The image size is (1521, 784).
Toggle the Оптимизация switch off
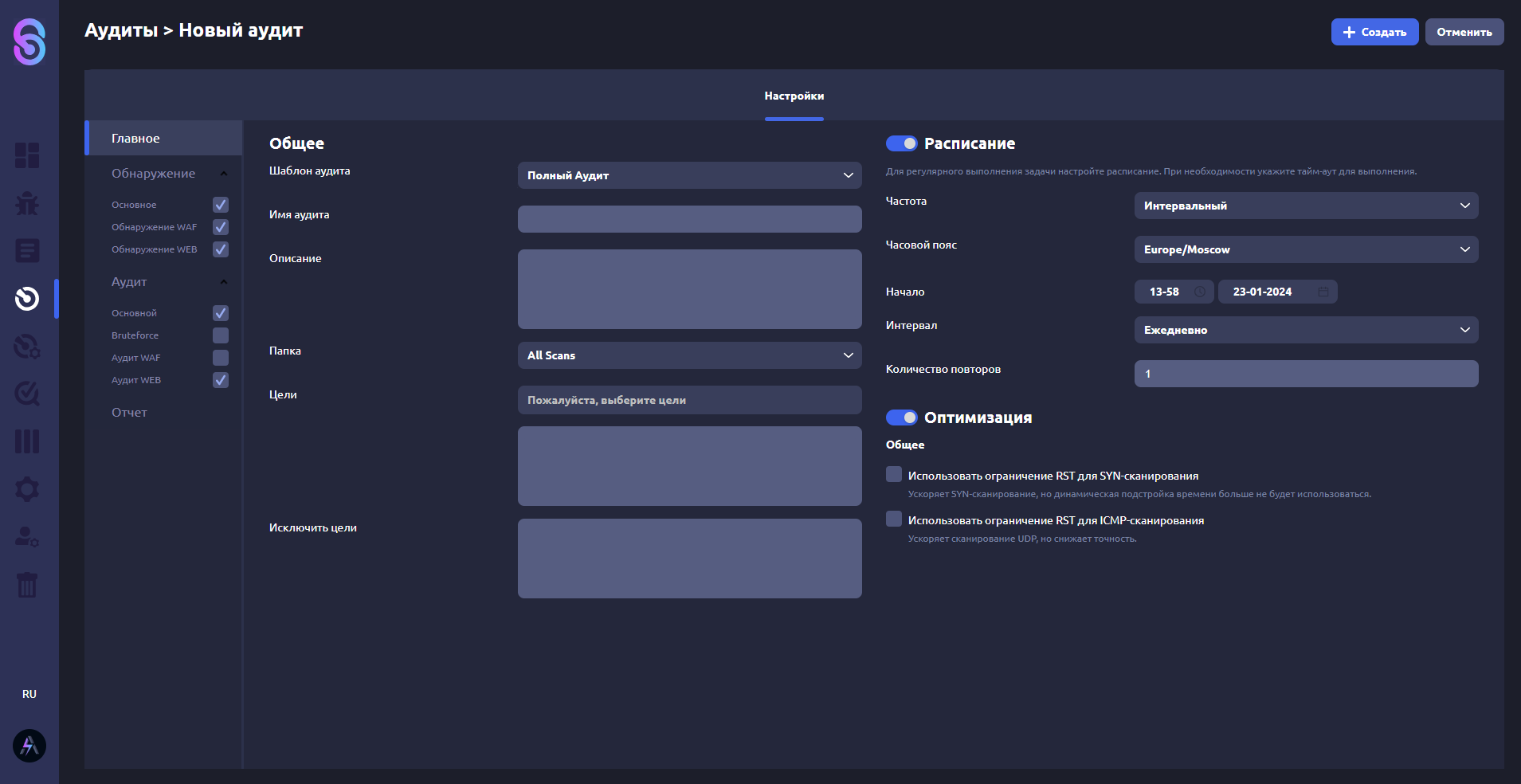(x=902, y=417)
